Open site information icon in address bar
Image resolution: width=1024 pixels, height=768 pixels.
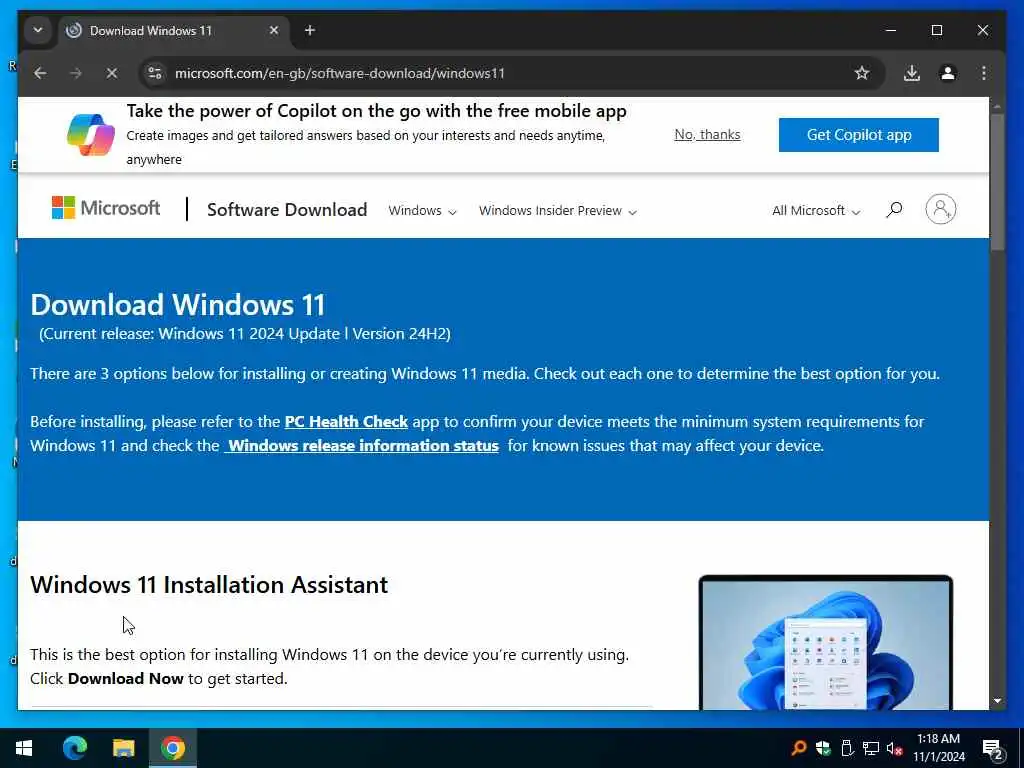155,73
